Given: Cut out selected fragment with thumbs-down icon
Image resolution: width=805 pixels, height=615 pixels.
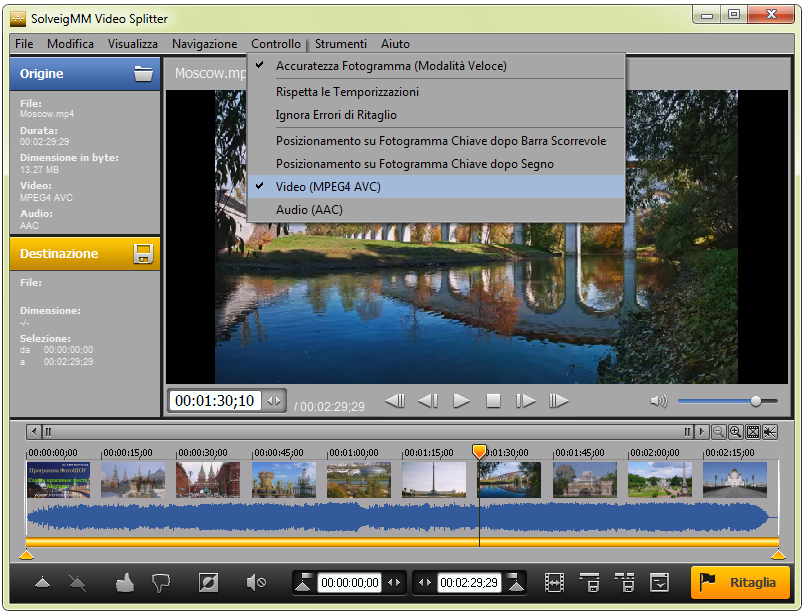Looking at the screenshot, I should coord(161,583).
